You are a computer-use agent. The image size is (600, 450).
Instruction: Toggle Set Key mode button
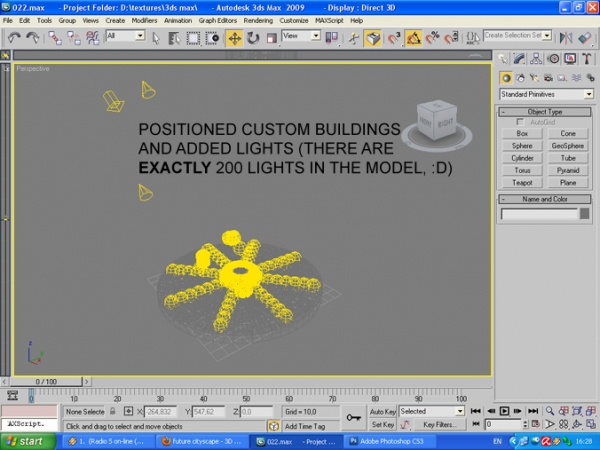click(x=382, y=424)
